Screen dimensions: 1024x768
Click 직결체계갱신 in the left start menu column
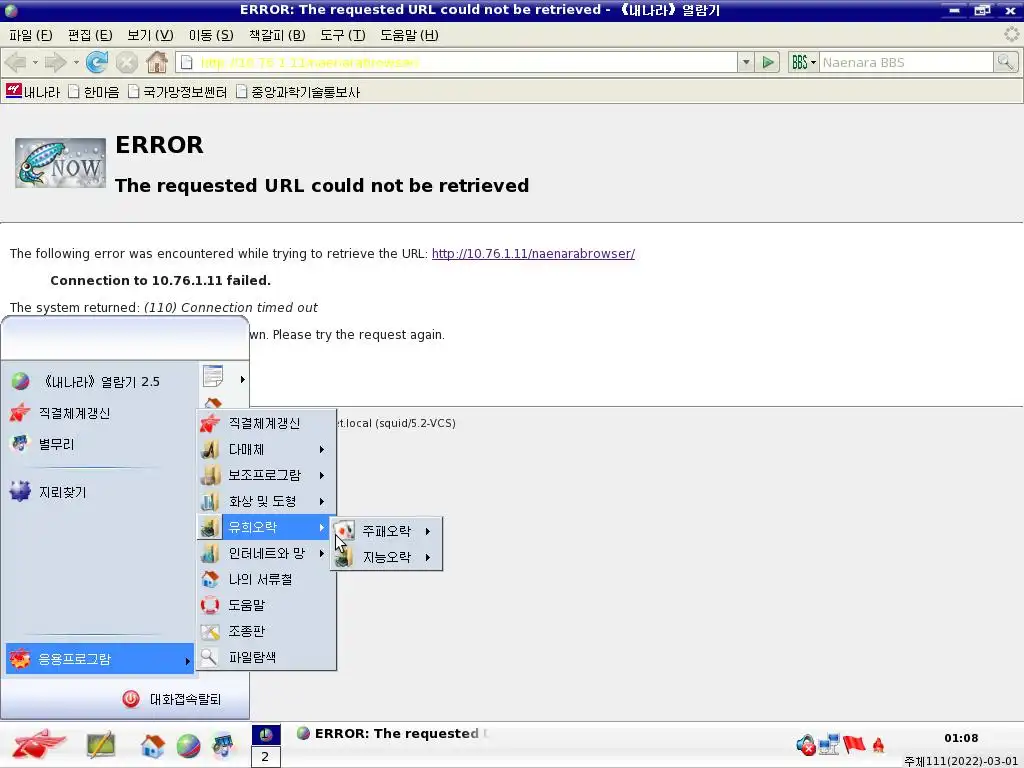101,413
